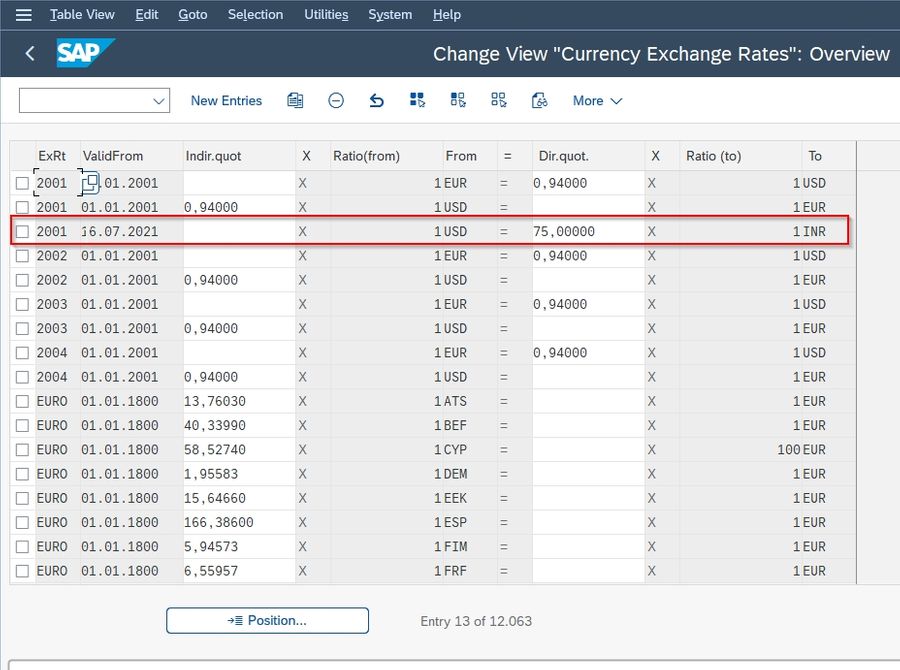Click Entry 13 of 12.063 text
The image size is (900, 670).
coord(476,621)
